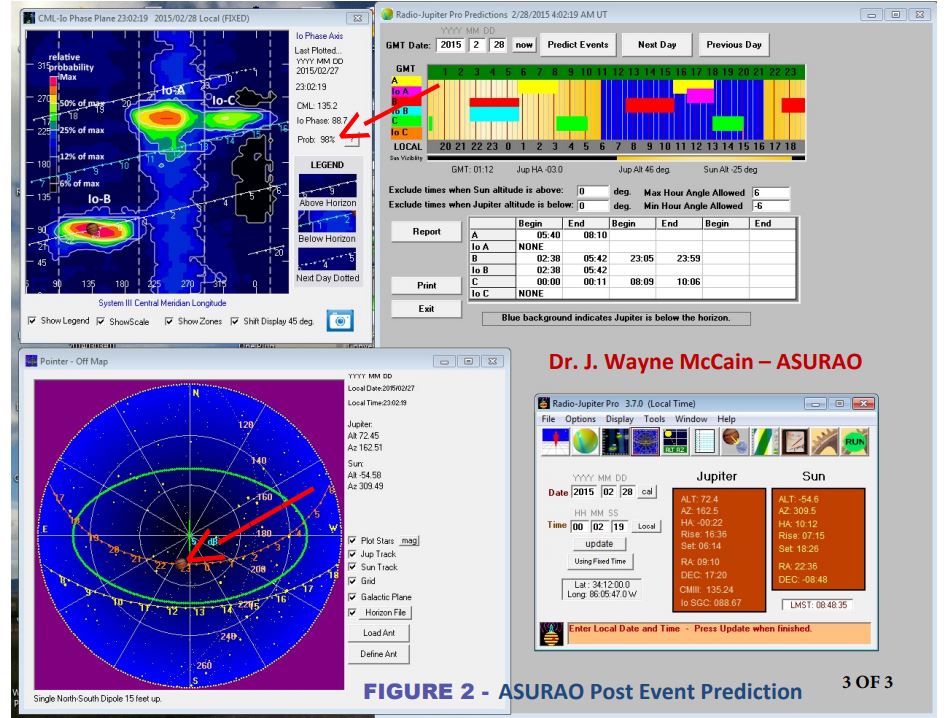Click the Sun altitude exclusion field

[x=592, y=191]
